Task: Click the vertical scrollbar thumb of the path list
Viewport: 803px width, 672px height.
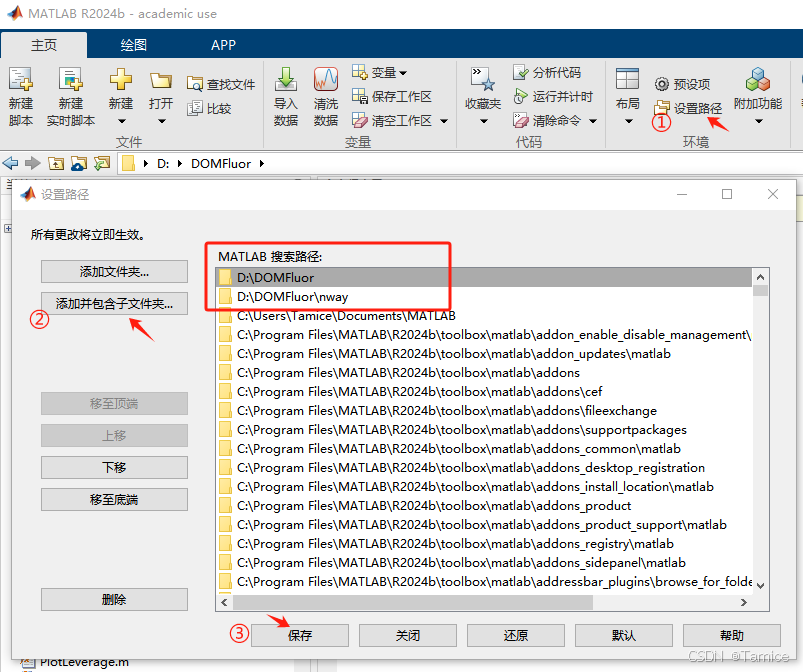Action: pyautogui.click(x=760, y=290)
